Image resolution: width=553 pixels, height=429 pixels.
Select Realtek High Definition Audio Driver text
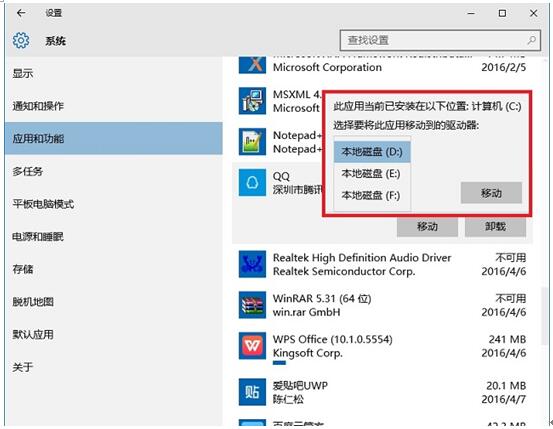click(362, 258)
